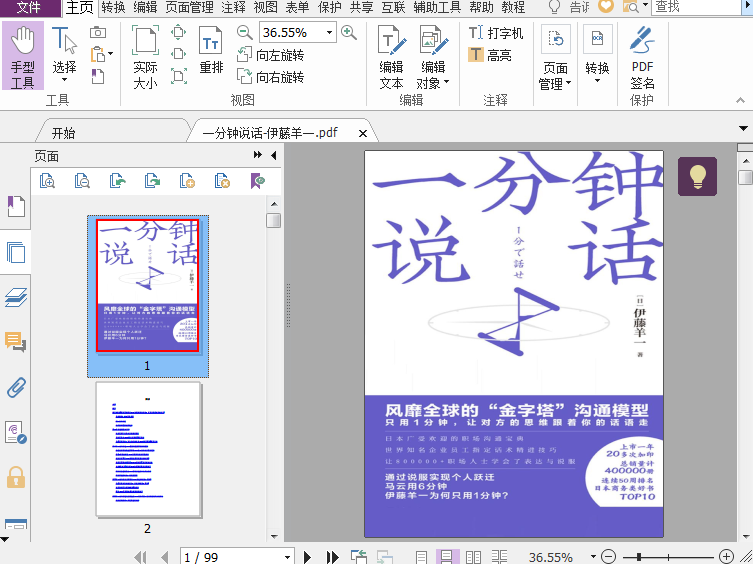Reduce page thumbnails icon

pyautogui.click(x=82, y=181)
